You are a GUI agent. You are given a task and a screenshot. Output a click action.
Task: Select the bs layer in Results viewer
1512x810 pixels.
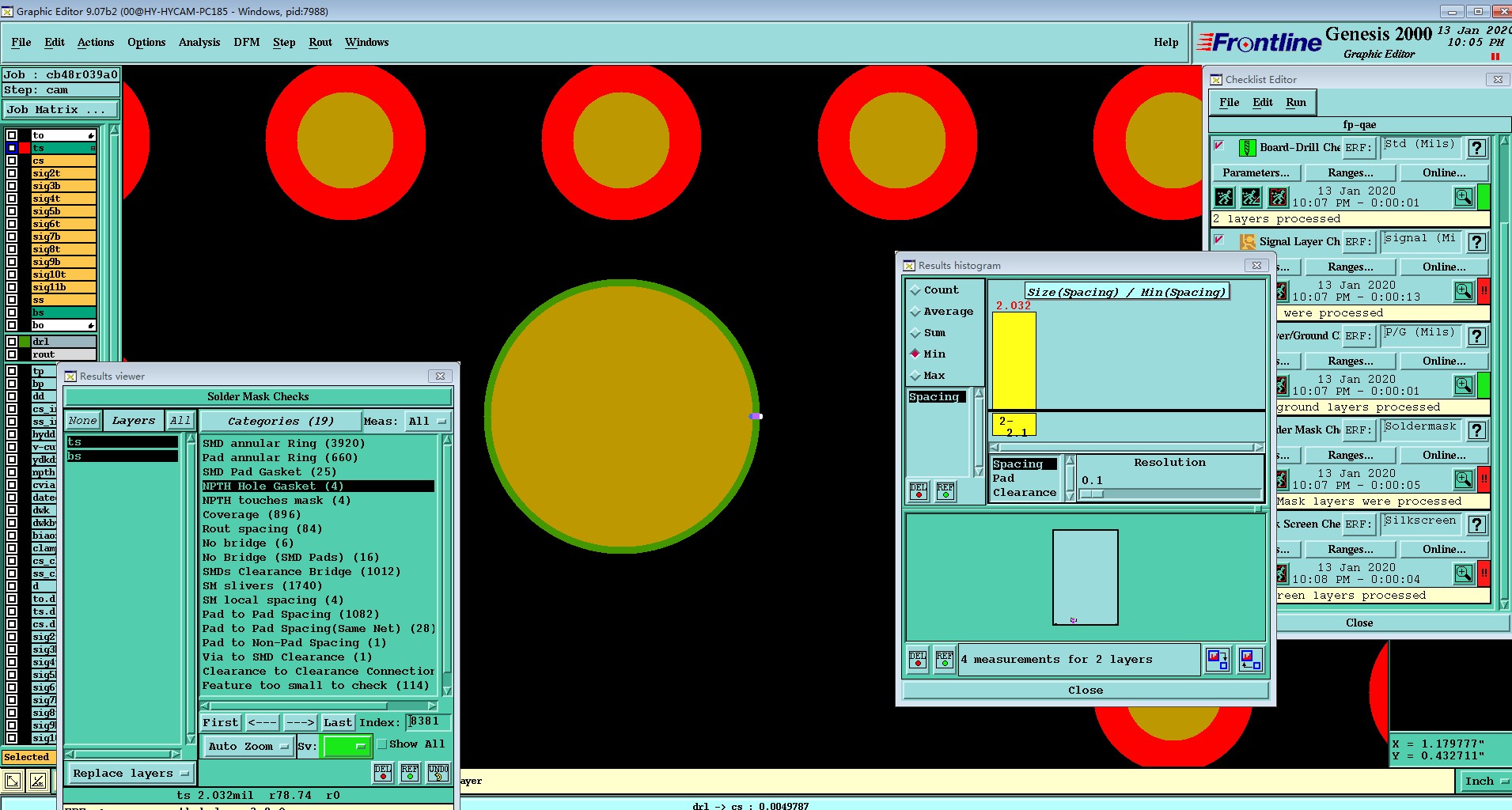122,456
